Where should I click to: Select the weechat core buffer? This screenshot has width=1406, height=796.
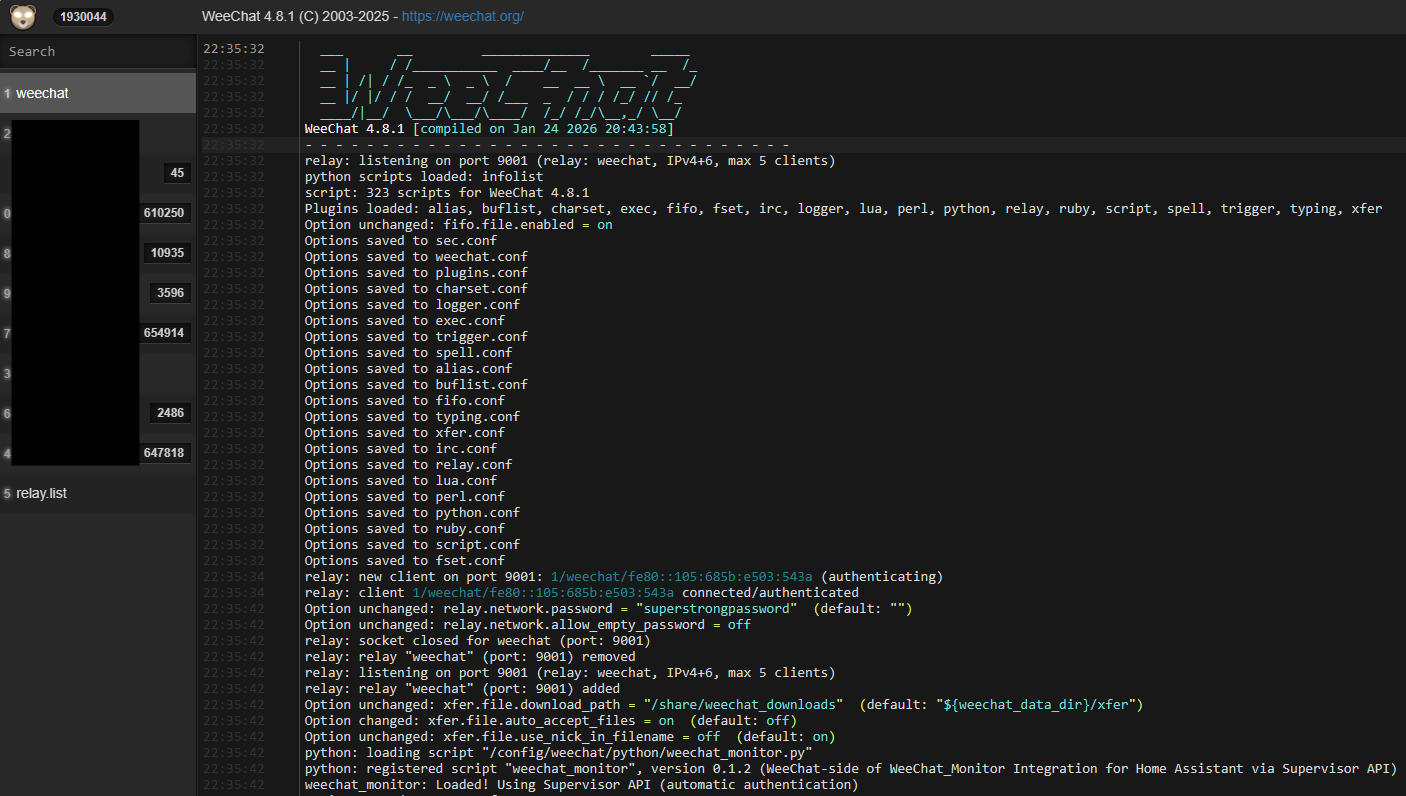coord(98,93)
